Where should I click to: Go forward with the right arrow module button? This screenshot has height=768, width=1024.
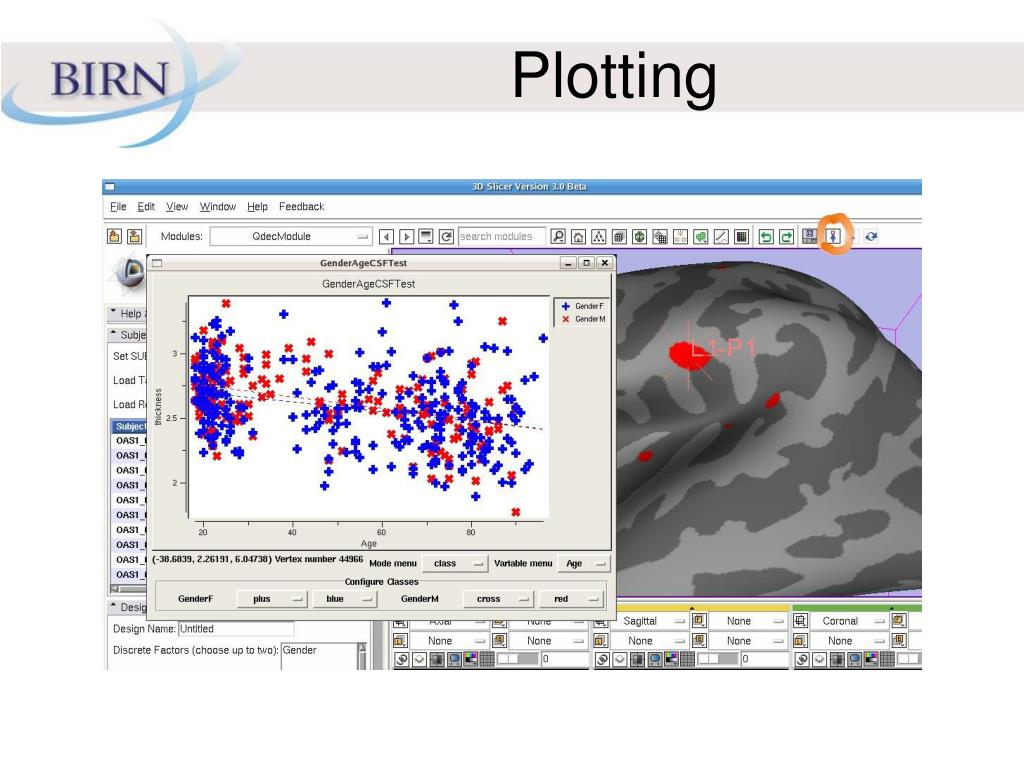[406, 236]
